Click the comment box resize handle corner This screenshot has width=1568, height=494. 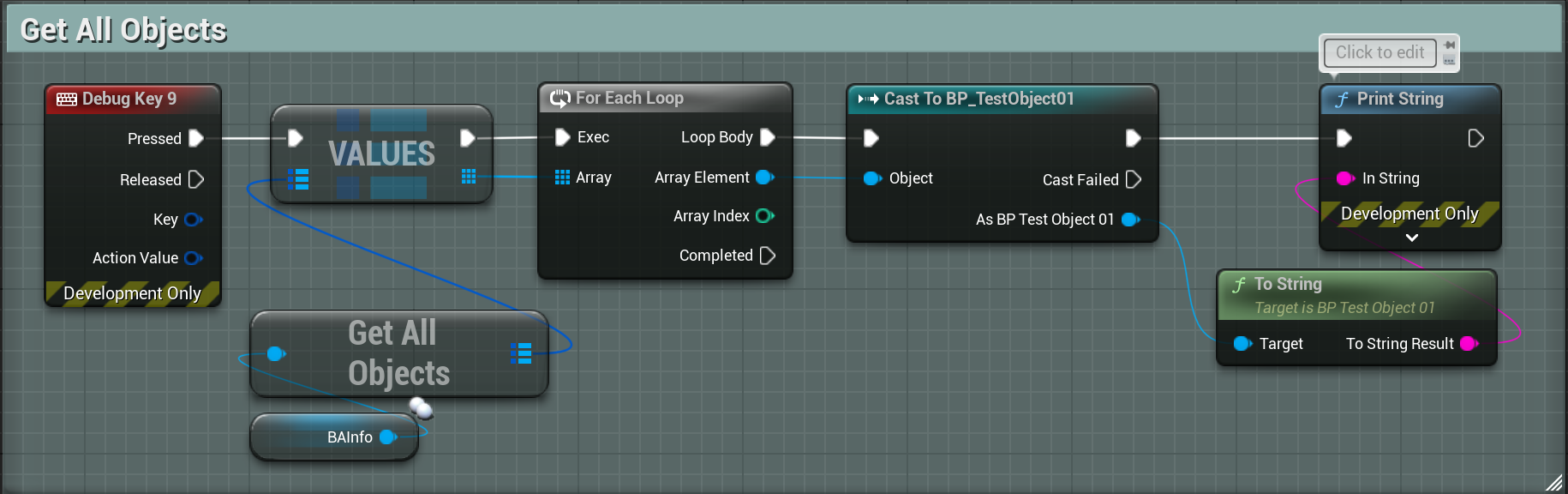(1553, 483)
